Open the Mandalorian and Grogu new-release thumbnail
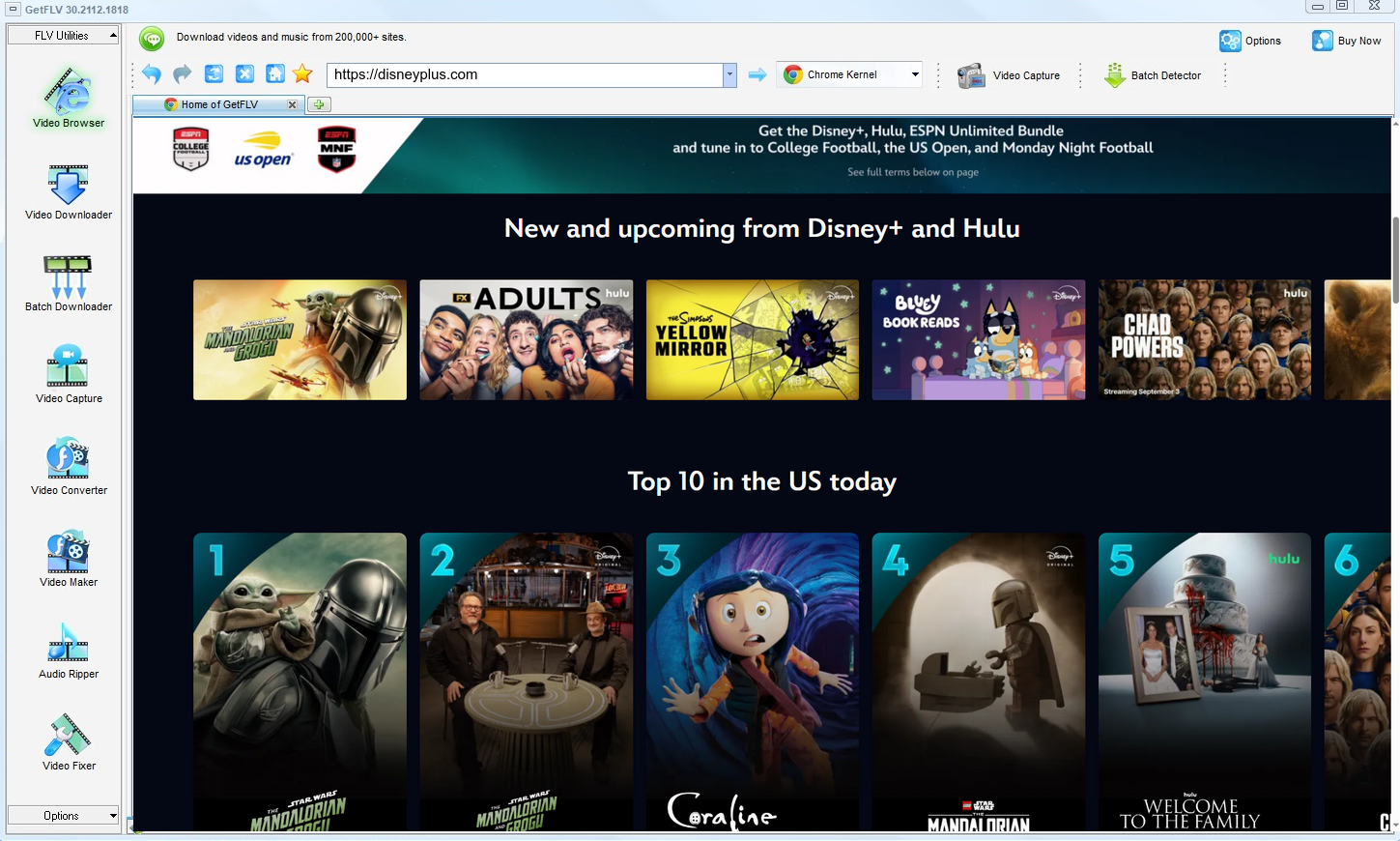This screenshot has width=1400, height=841. (x=300, y=340)
